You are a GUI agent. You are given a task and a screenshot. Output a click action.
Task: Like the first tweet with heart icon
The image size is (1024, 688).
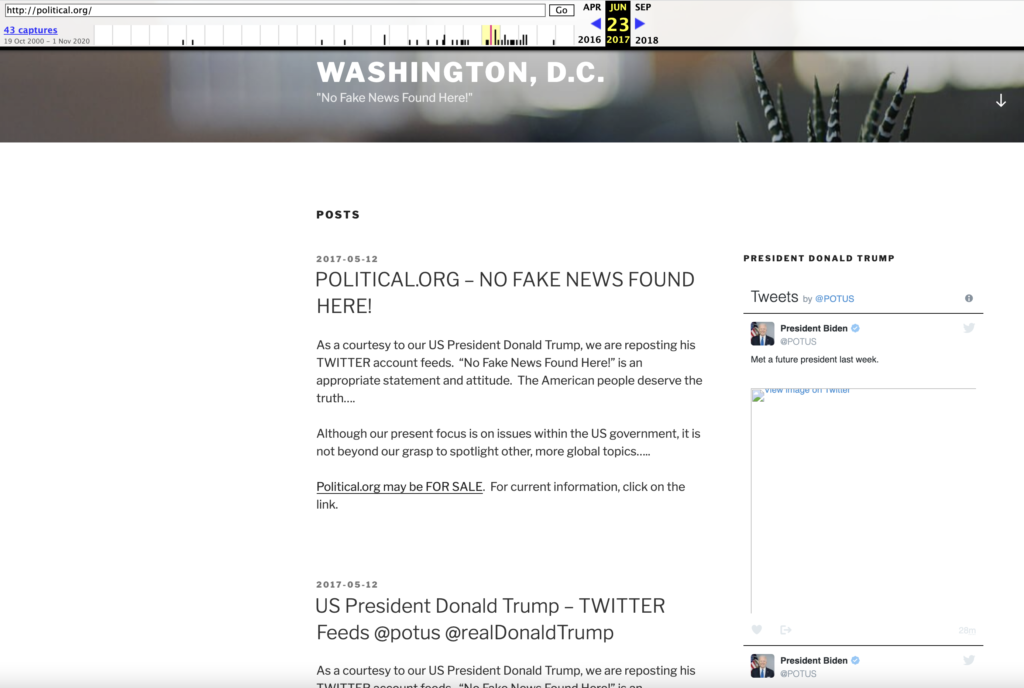[757, 630]
